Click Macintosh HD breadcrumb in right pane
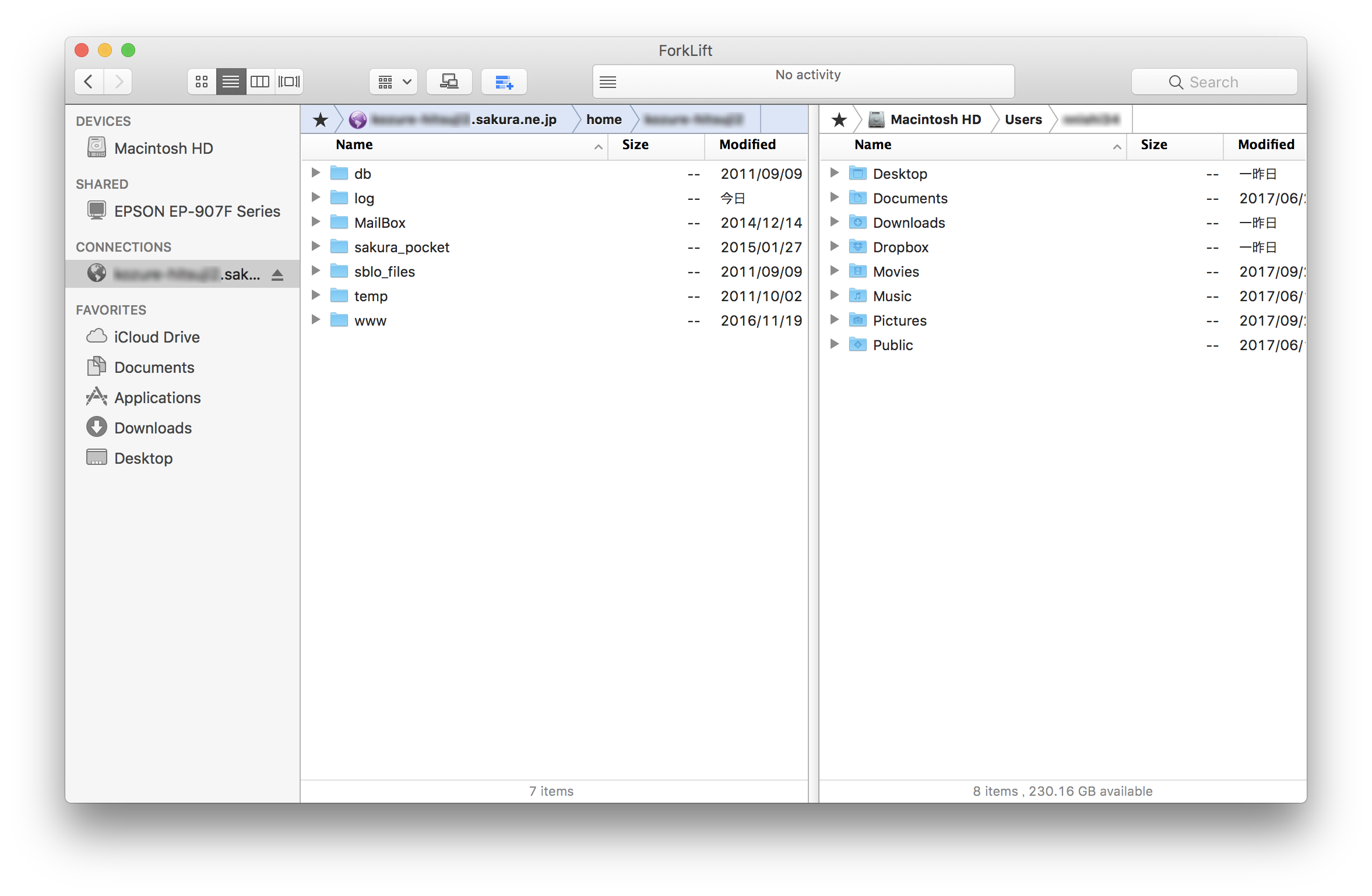 [x=925, y=119]
